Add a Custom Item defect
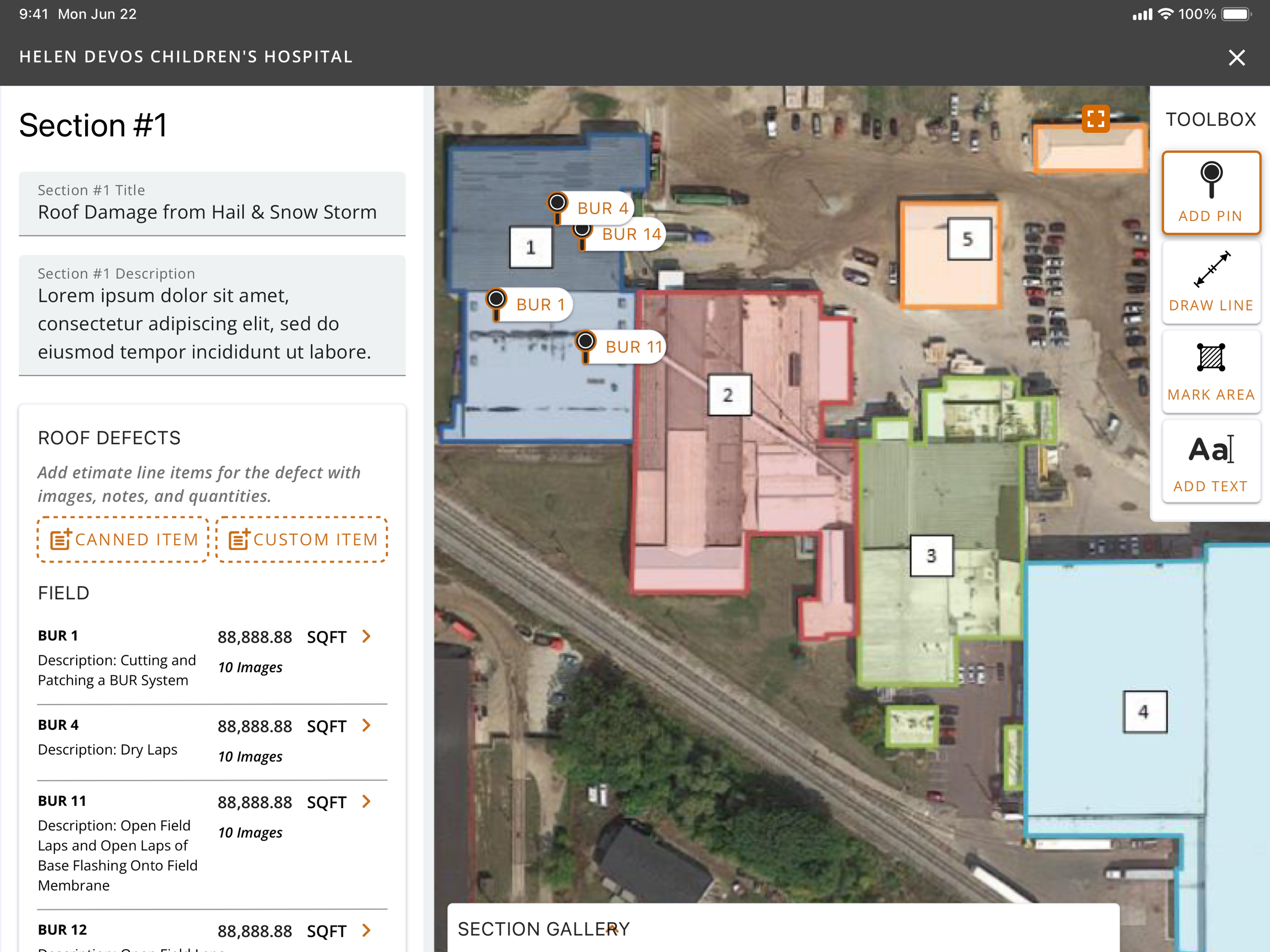Screen dimensions: 1270x952 [302, 539]
